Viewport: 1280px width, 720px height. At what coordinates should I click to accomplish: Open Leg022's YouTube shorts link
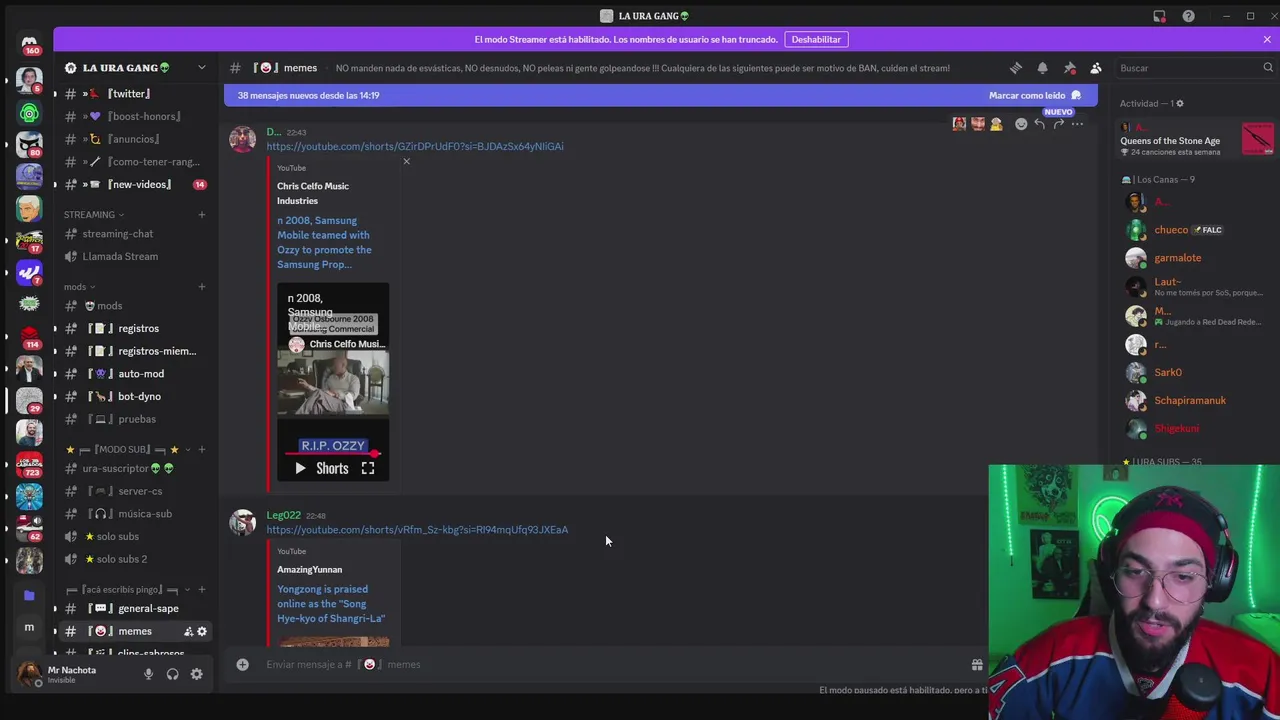[x=417, y=530]
